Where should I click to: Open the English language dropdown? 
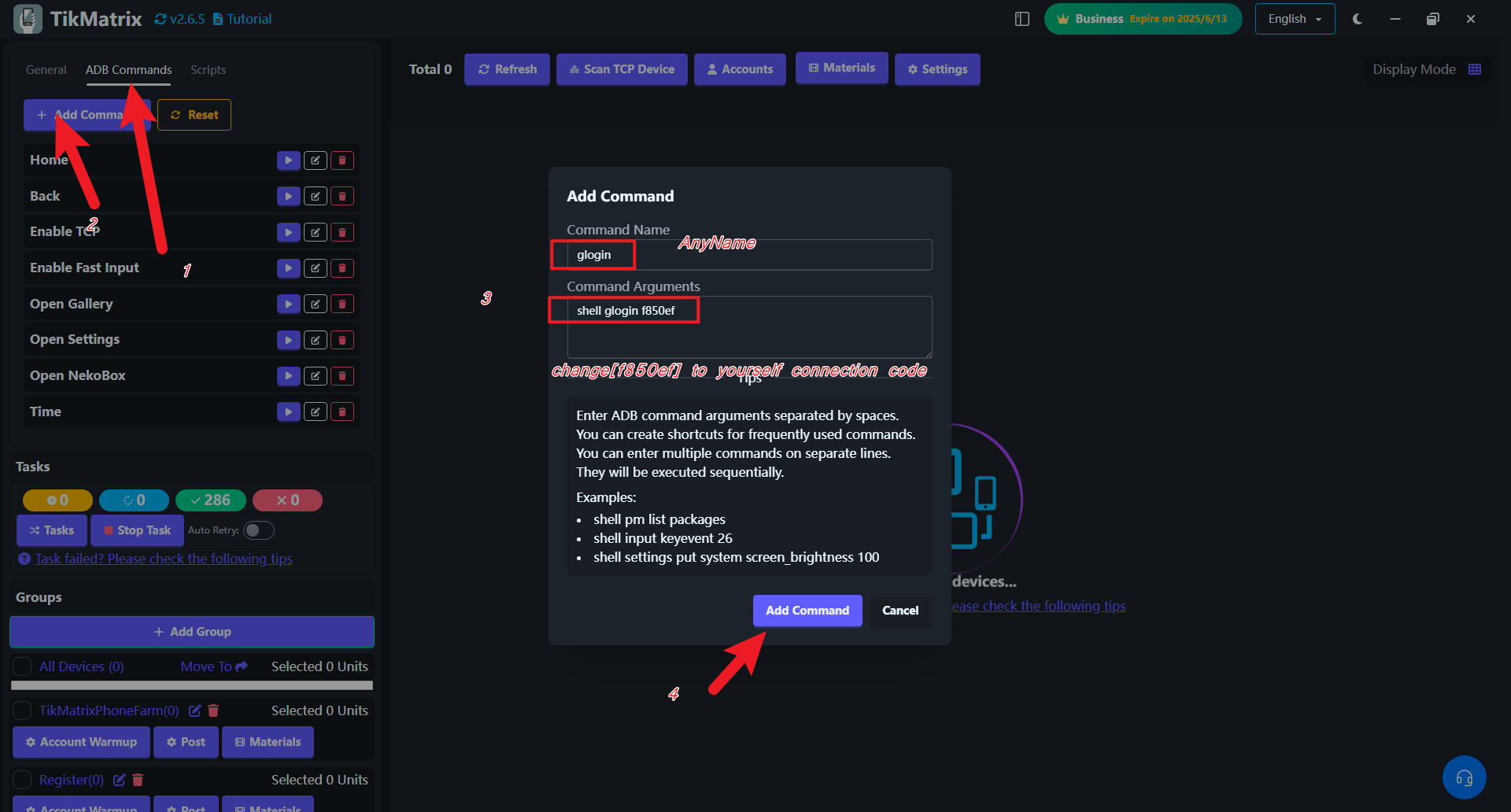pos(1295,19)
